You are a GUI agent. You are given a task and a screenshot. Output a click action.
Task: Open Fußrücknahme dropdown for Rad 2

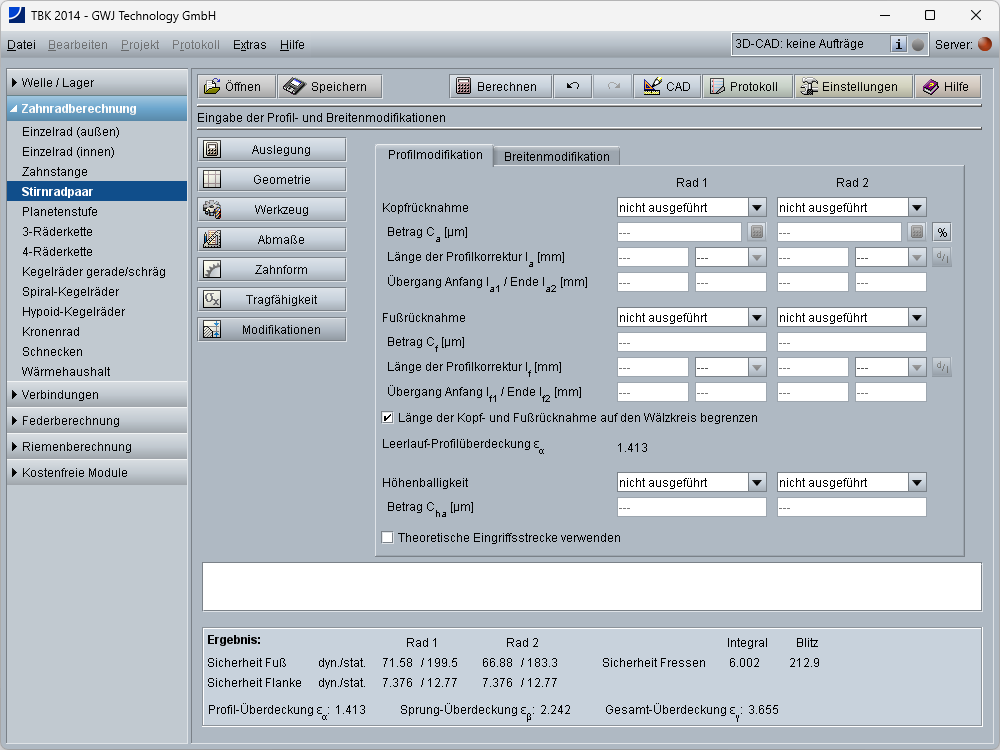917,317
